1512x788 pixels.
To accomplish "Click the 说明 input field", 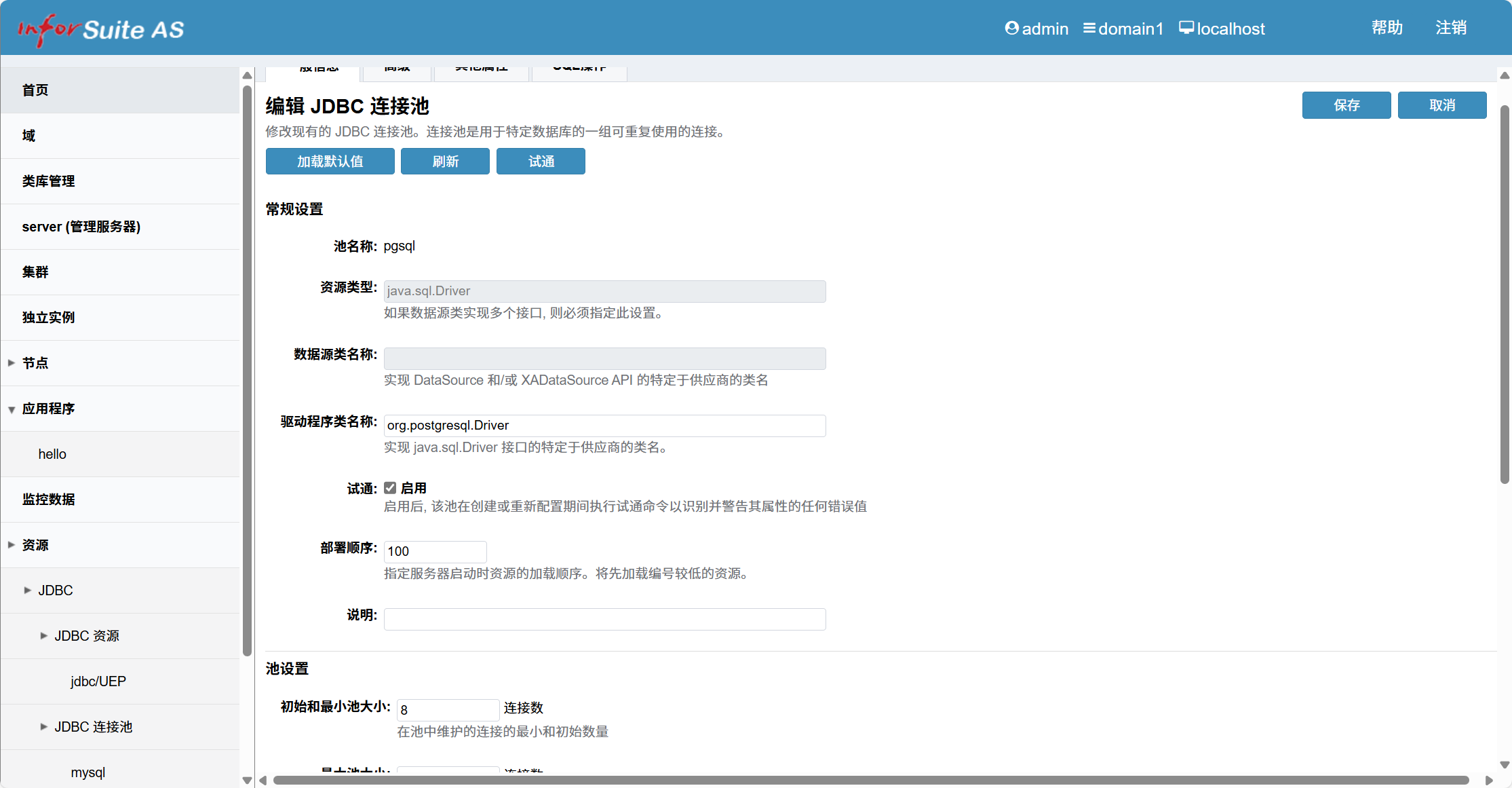I will pos(604,618).
